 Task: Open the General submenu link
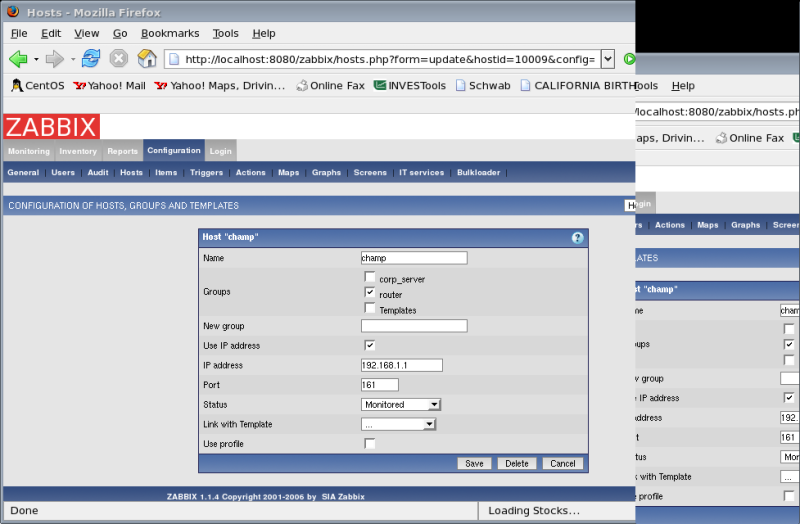pyautogui.click(x=23, y=172)
